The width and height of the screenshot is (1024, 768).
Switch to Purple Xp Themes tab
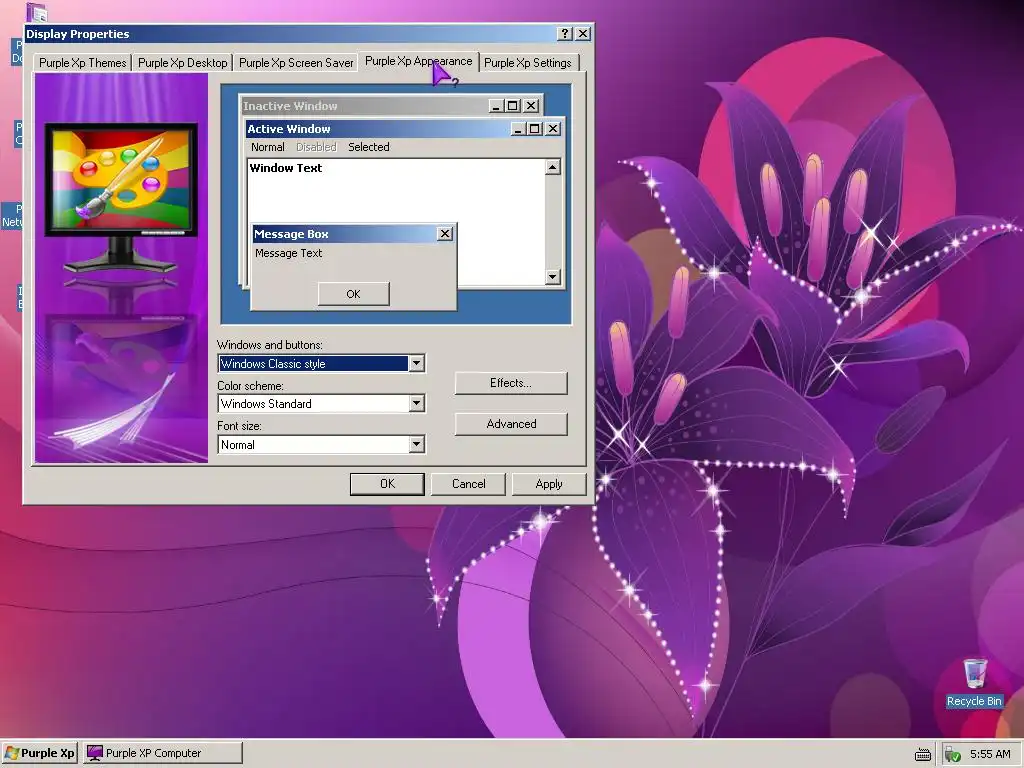coord(82,63)
